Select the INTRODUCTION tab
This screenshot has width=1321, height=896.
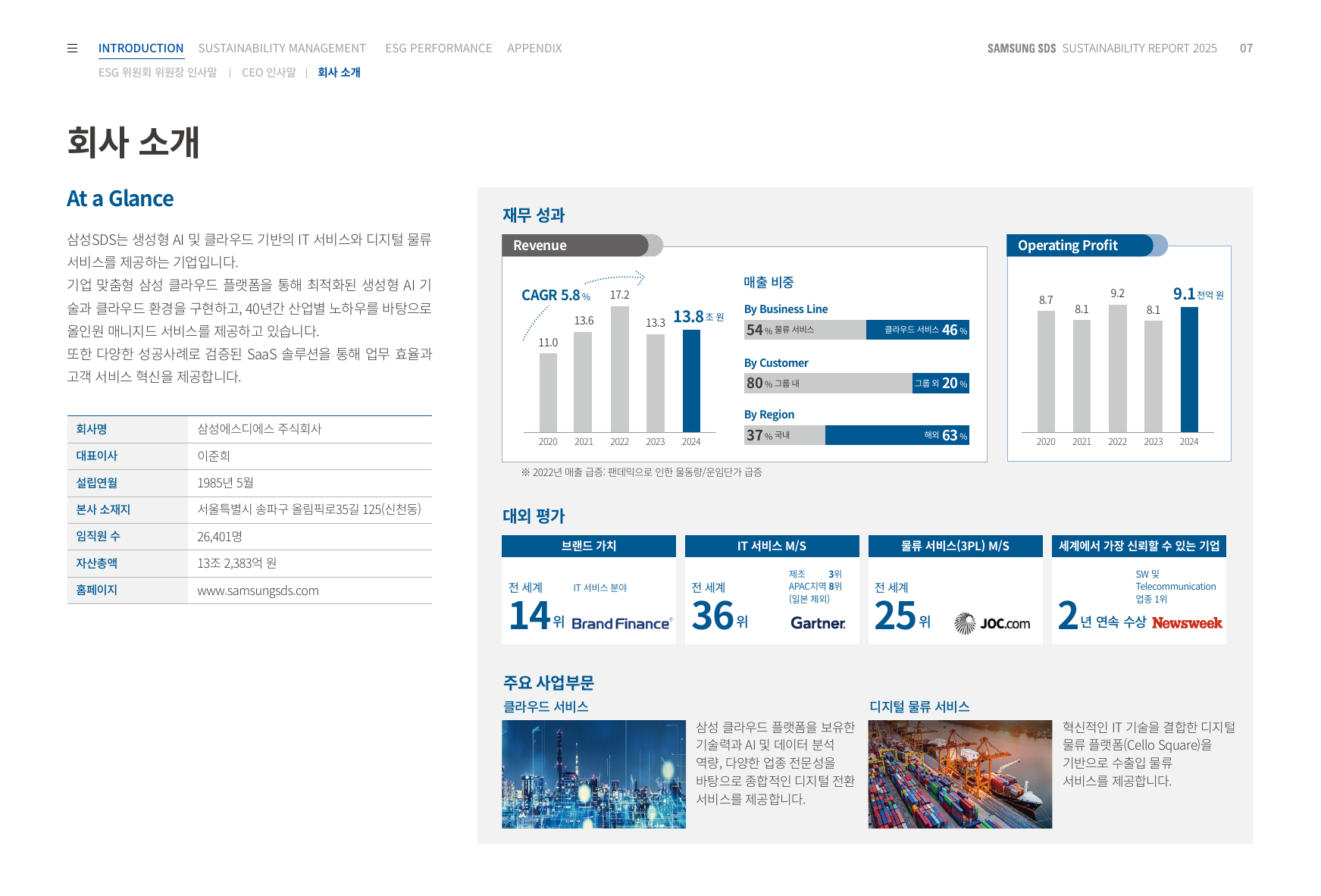[x=141, y=48]
